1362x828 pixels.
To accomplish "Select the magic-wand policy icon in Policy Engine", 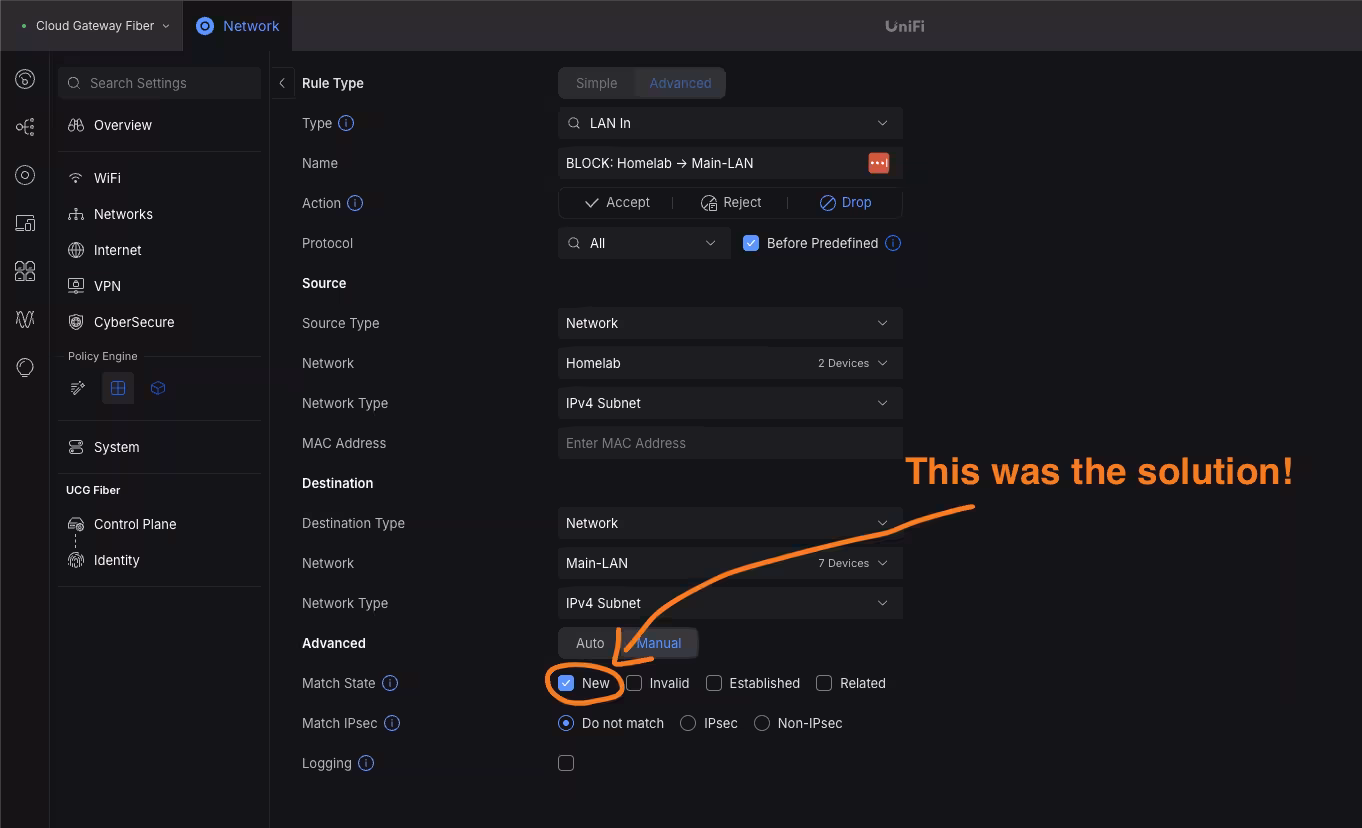I will pyautogui.click(x=78, y=388).
